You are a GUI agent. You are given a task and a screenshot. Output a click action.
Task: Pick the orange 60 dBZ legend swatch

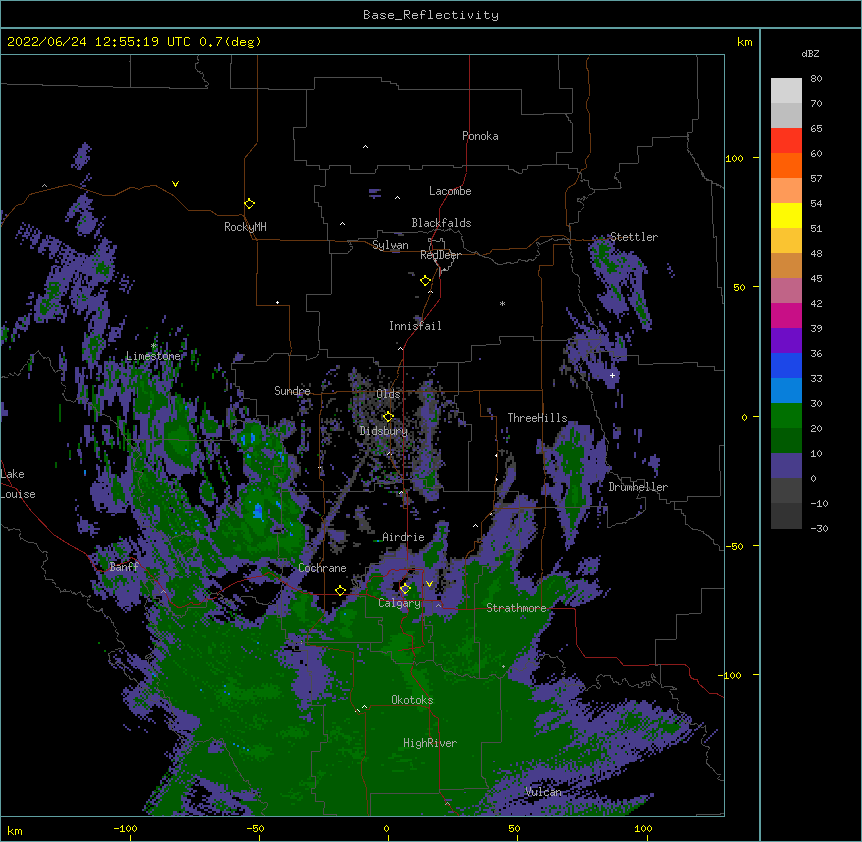786,165
